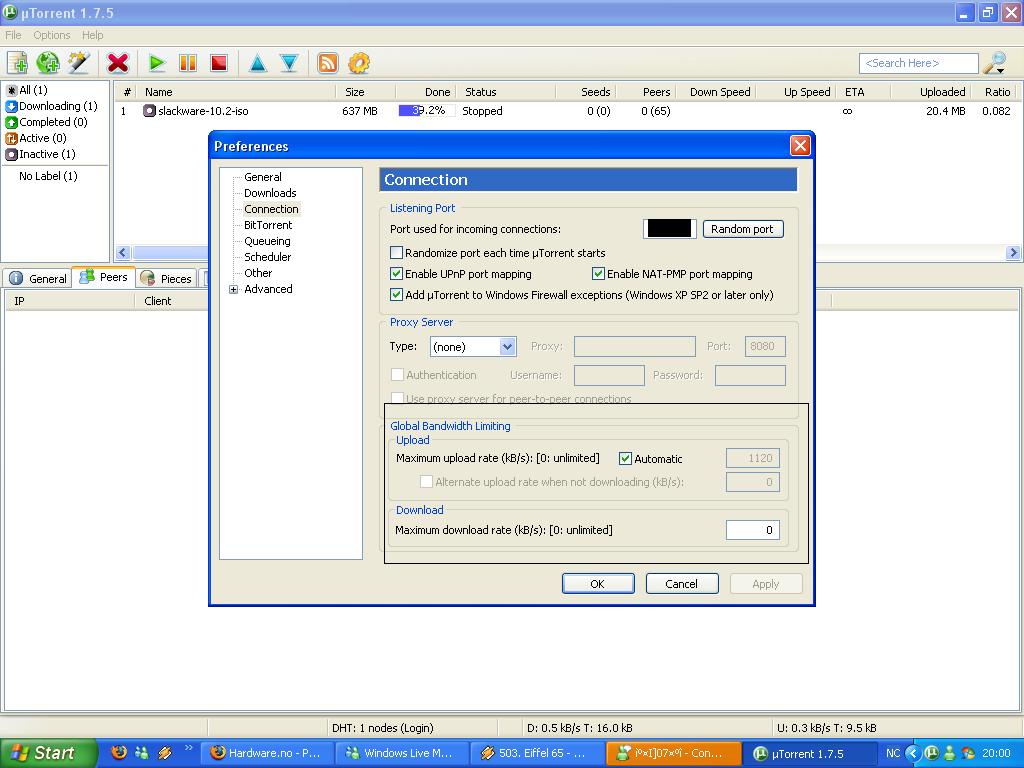Click the Client column header in Peers
This screenshot has width=1024, height=768.
coord(171,301)
